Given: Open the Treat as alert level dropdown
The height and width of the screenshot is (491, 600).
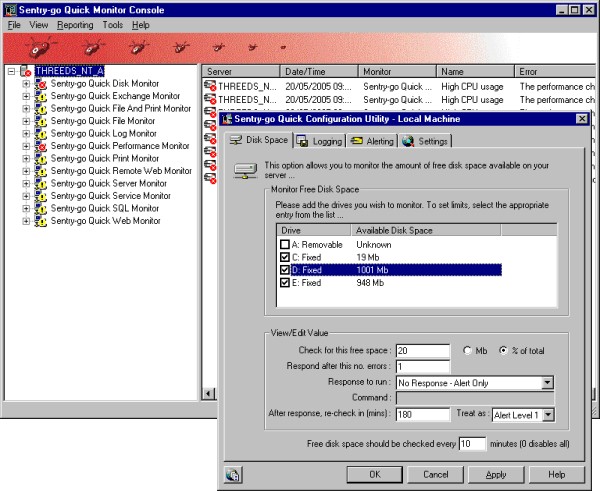Looking at the screenshot, I should 548,415.
